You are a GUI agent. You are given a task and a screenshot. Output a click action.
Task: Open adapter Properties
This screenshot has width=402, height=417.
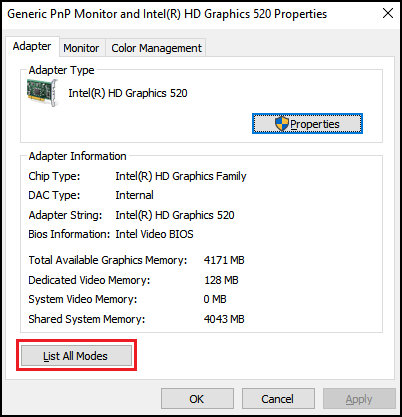307,124
